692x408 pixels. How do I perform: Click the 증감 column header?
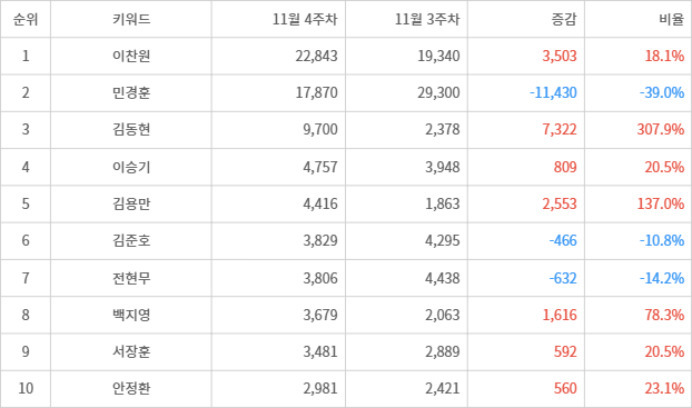[549, 19]
